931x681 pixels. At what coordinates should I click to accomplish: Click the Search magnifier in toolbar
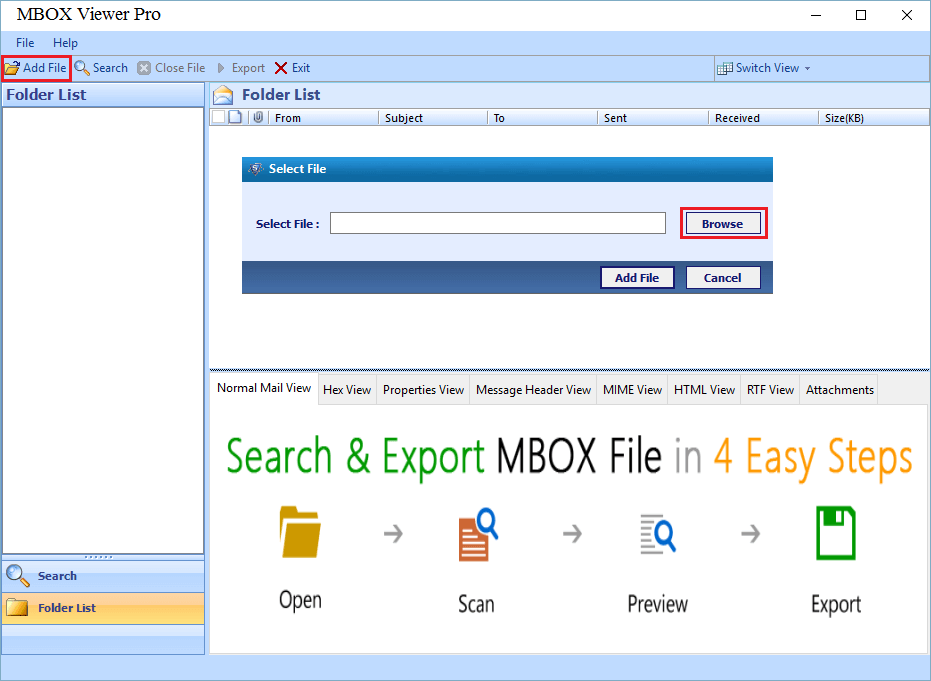pos(83,68)
